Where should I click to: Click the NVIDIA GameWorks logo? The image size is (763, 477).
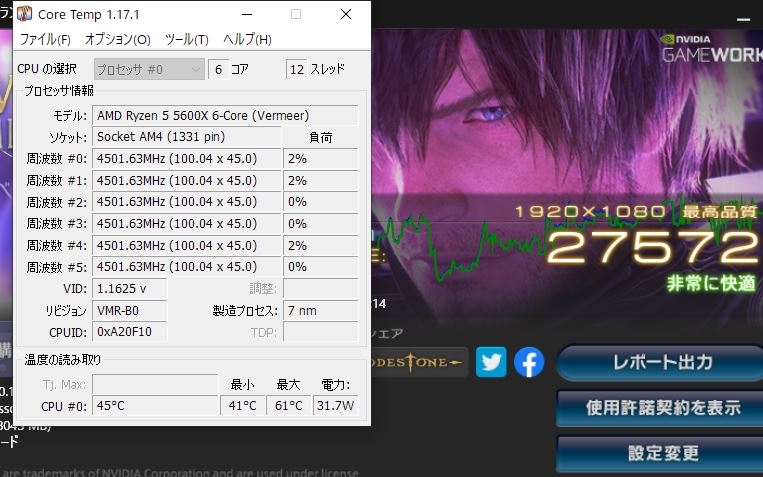[x=711, y=49]
